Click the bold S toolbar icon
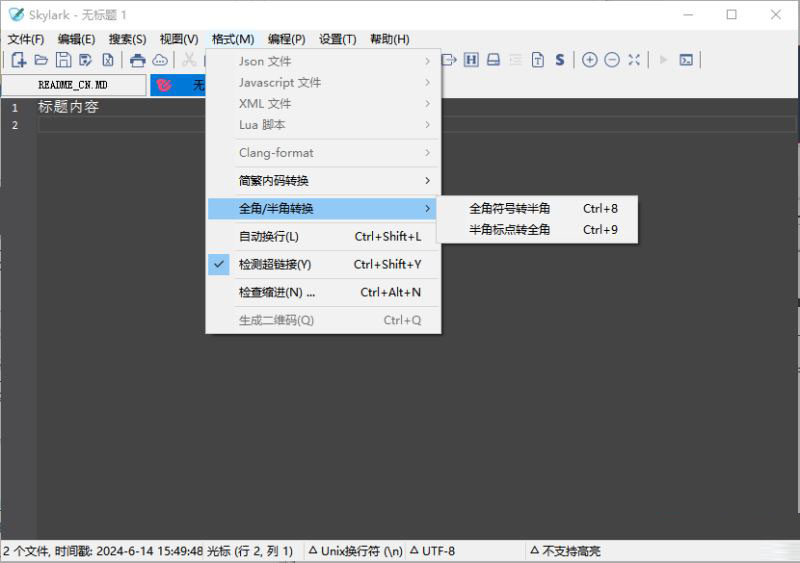 point(560,60)
